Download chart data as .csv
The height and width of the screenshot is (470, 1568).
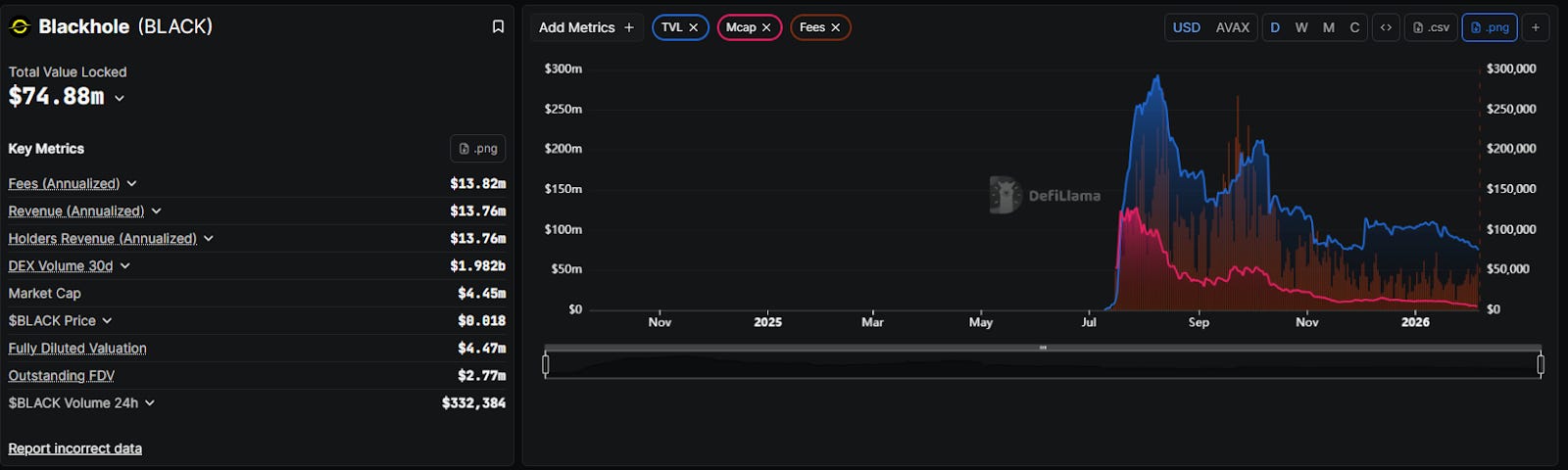(1431, 27)
